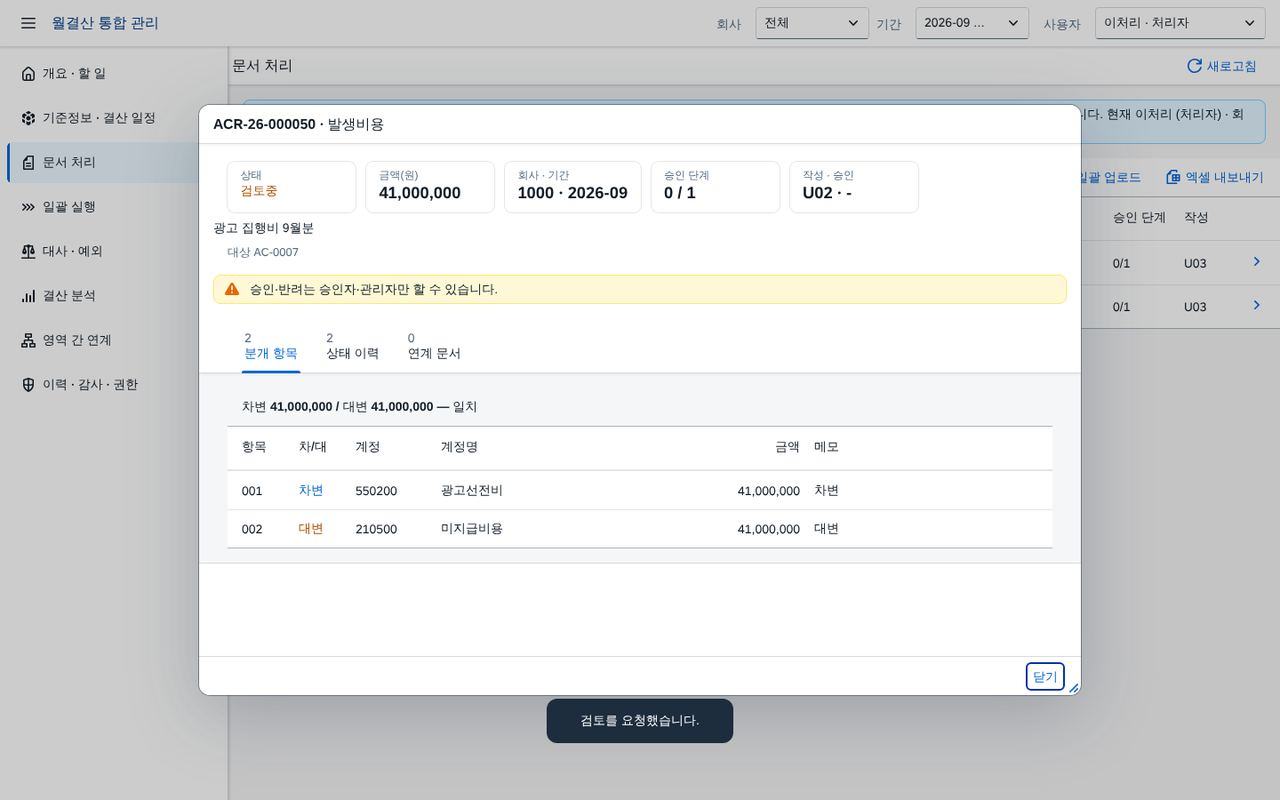Image resolution: width=1280 pixels, height=800 pixels.
Task: Click the dialog resize handle icon
Action: coord(1074,688)
